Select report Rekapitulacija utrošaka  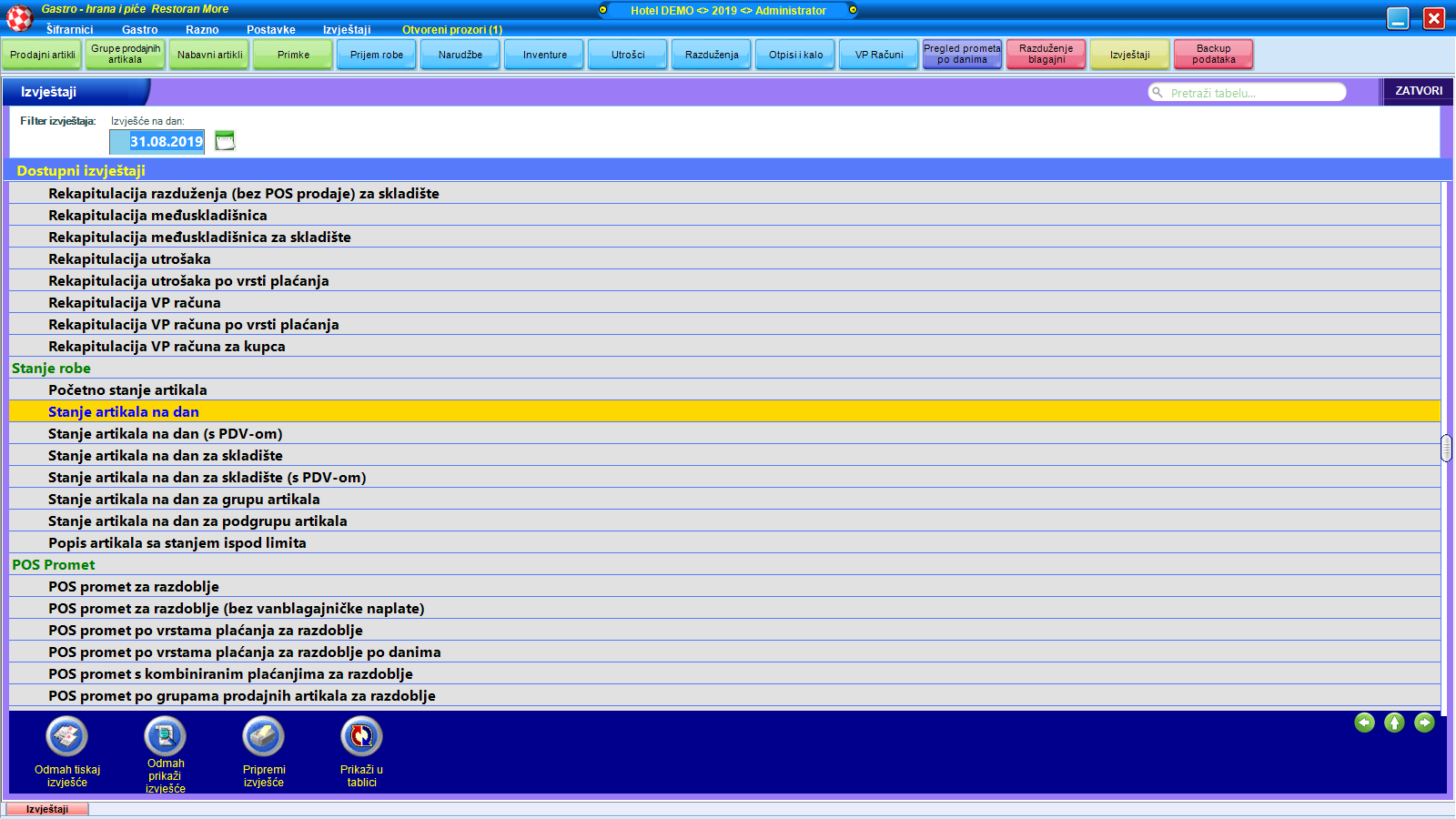point(129,259)
